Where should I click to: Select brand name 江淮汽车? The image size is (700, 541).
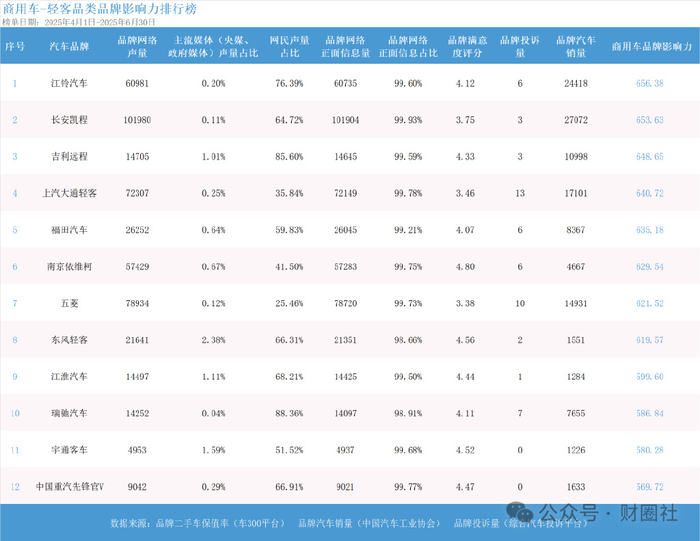tap(69, 376)
